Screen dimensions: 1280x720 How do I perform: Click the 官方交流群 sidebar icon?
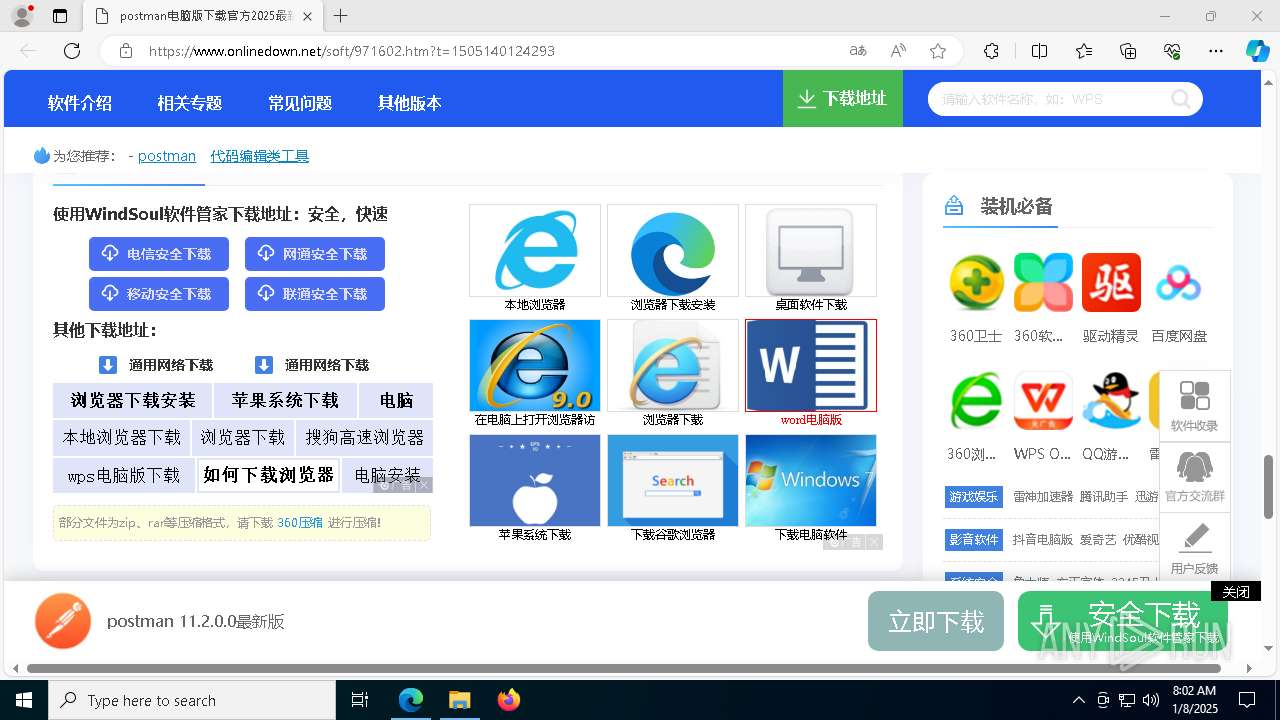(x=1194, y=466)
